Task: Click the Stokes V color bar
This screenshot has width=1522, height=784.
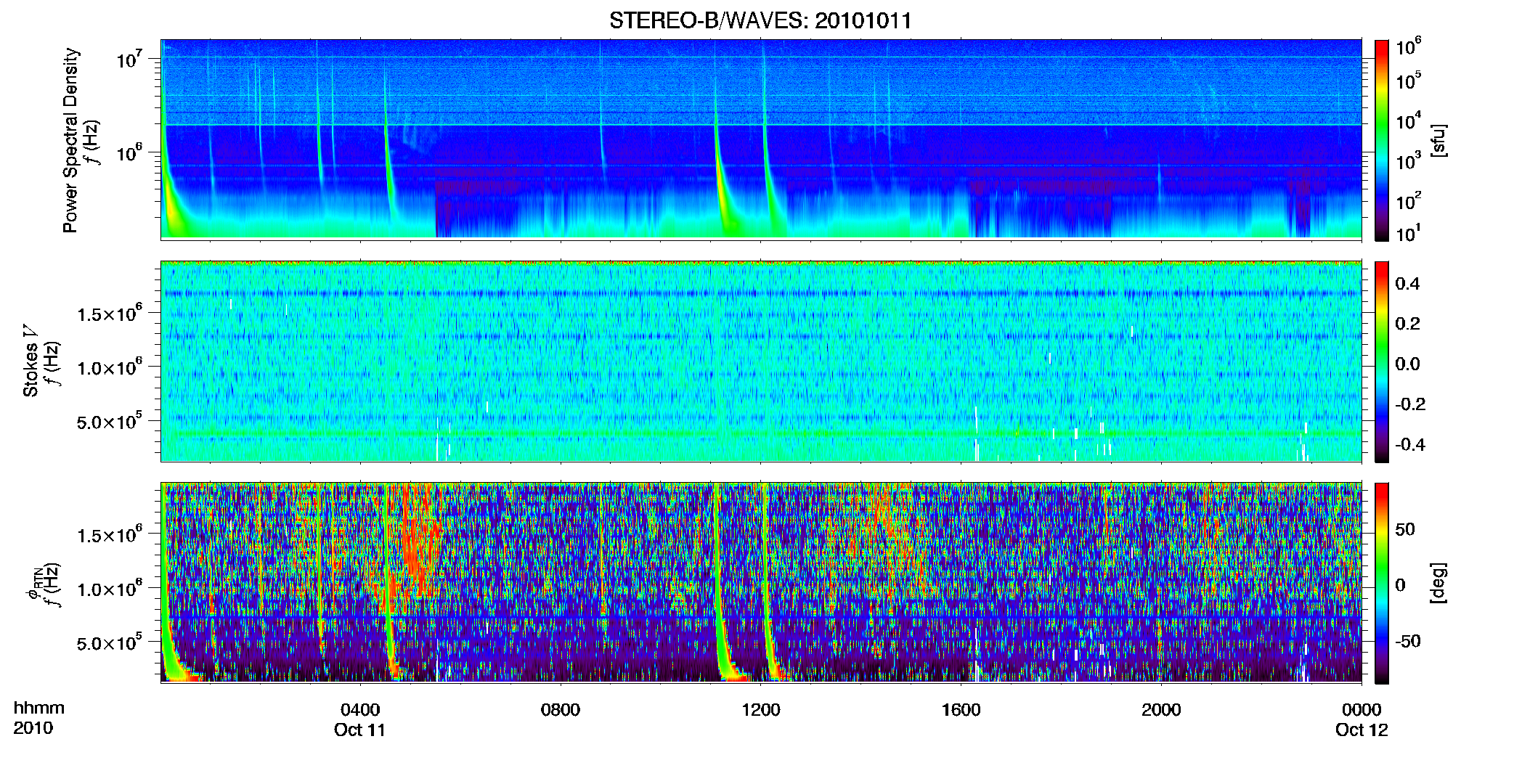Action: coord(1381,362)
